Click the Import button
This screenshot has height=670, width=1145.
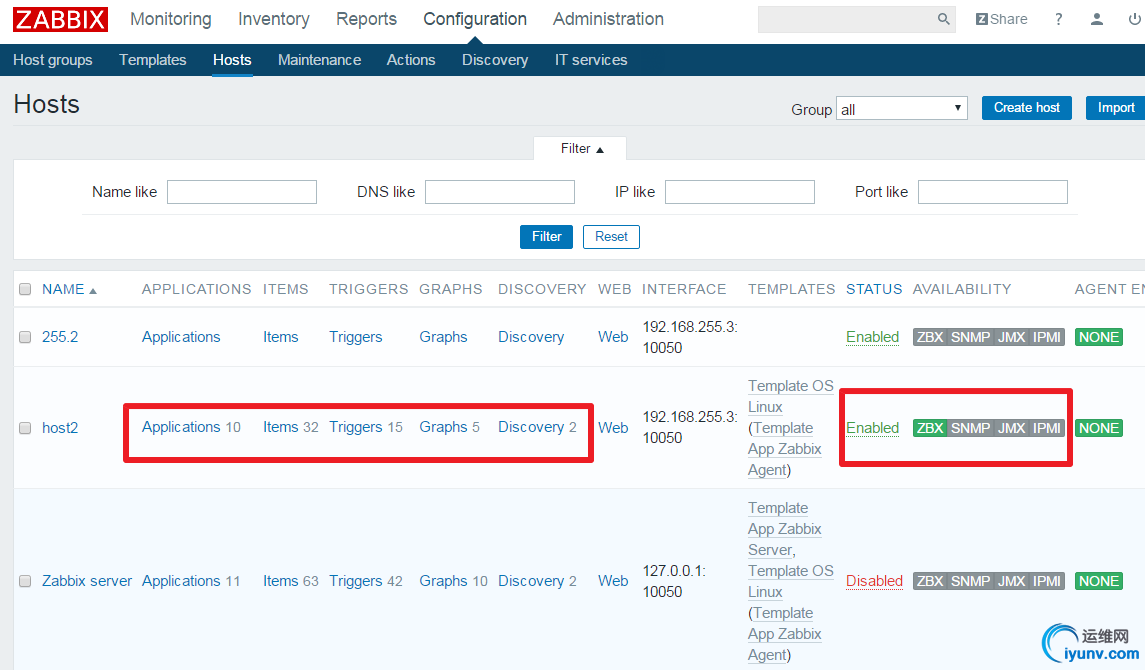pos(1116,108)
